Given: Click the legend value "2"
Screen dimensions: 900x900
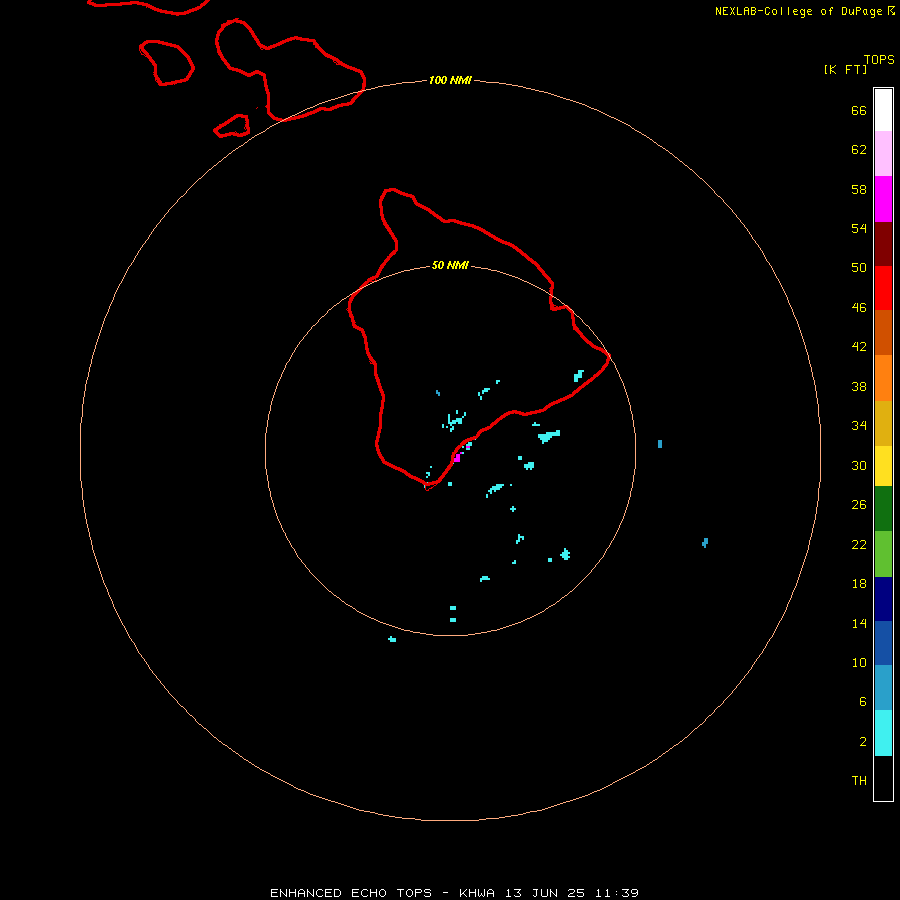Looking at the screenshot, I should pos(862,742).
